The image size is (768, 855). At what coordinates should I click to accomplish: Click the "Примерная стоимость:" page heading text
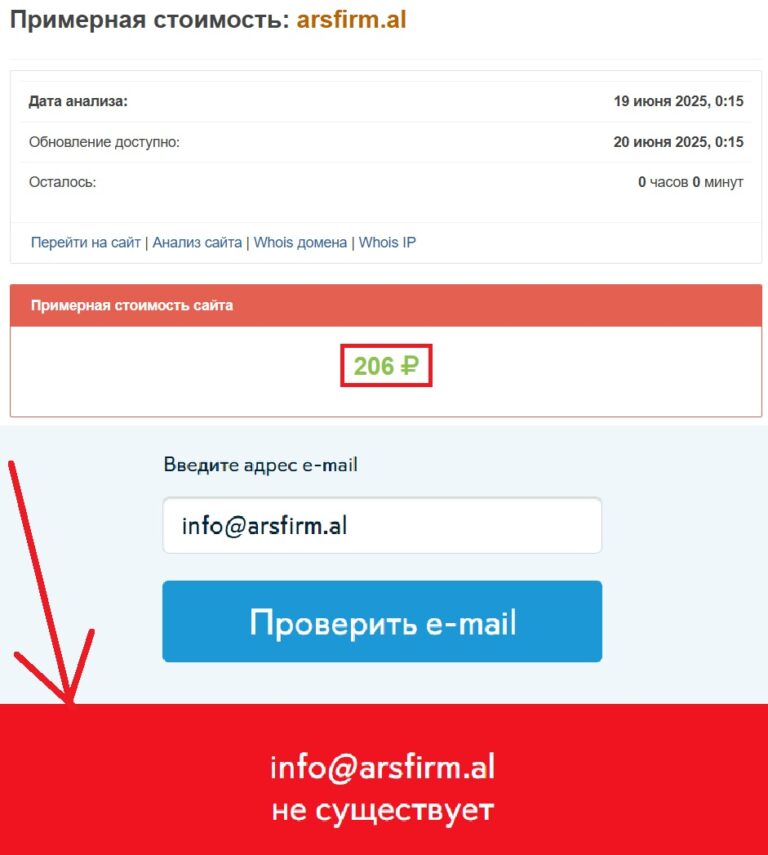(149, 20)
